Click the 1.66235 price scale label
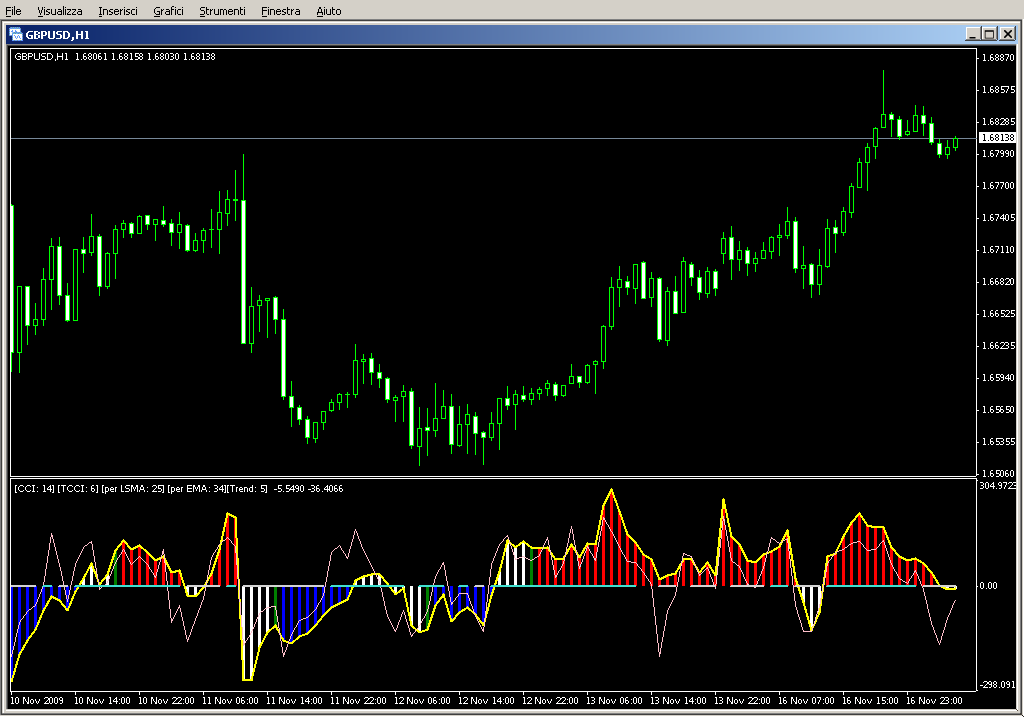The width and height of the screenshot is (1024, 717). click(999, 345)
